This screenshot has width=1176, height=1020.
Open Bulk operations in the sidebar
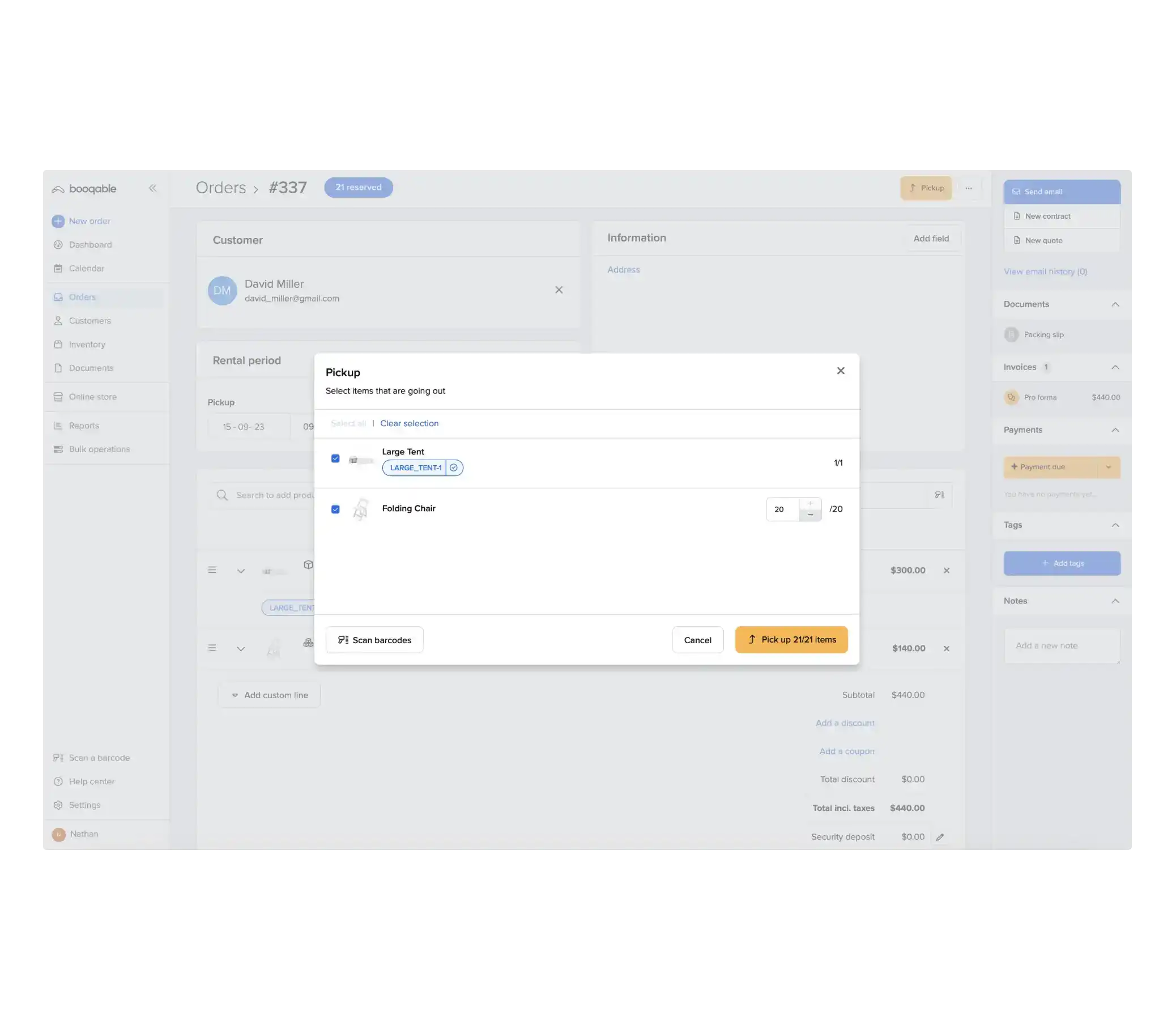click(99, 449)
